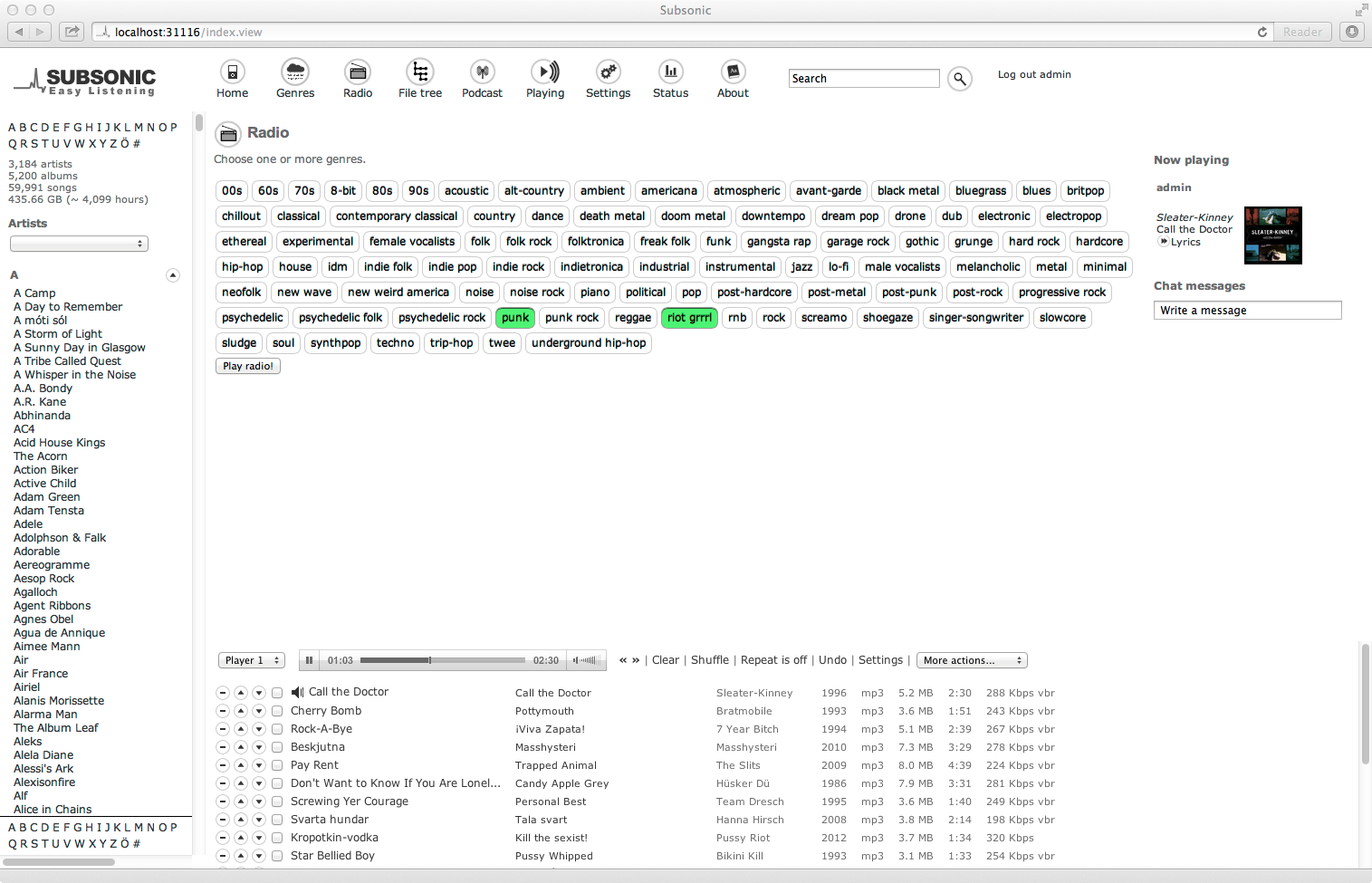Click the Log out admin link
1372x883 pixels.
[x=1034, y=74]
